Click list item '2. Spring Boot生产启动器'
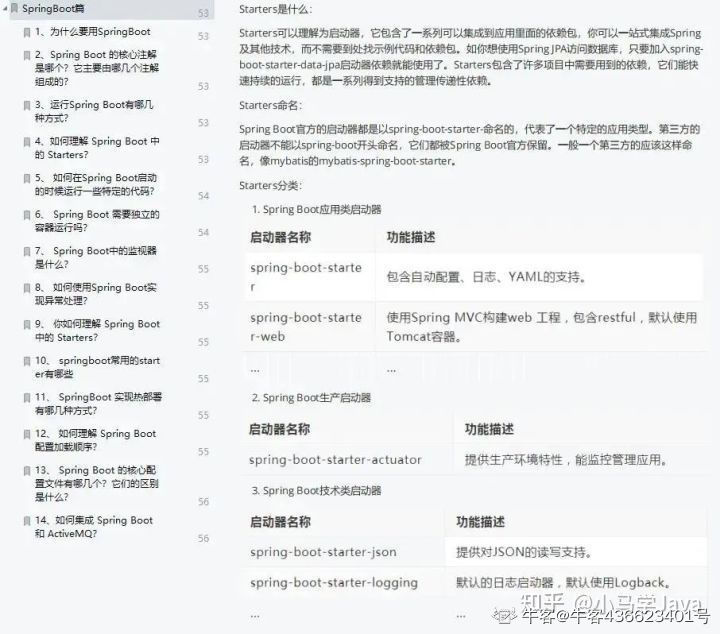Viewport: 720px width, 634px height. tap(311, 398)
